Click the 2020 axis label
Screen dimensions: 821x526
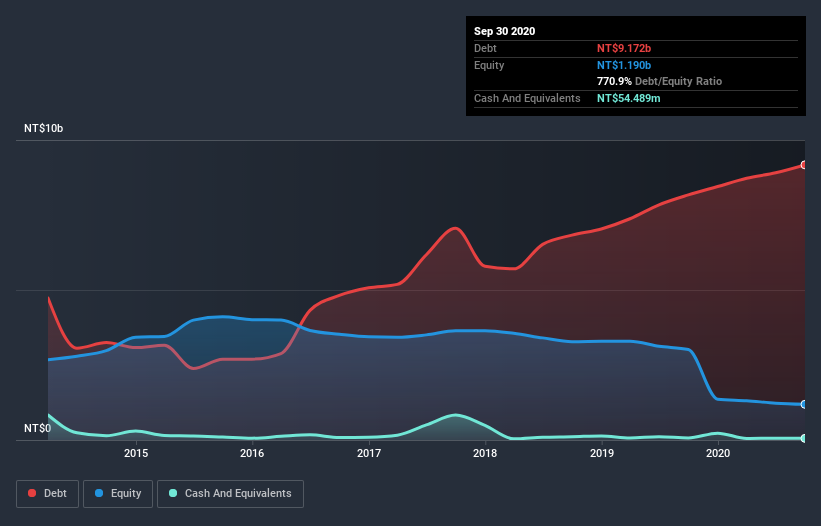[718, 453]
